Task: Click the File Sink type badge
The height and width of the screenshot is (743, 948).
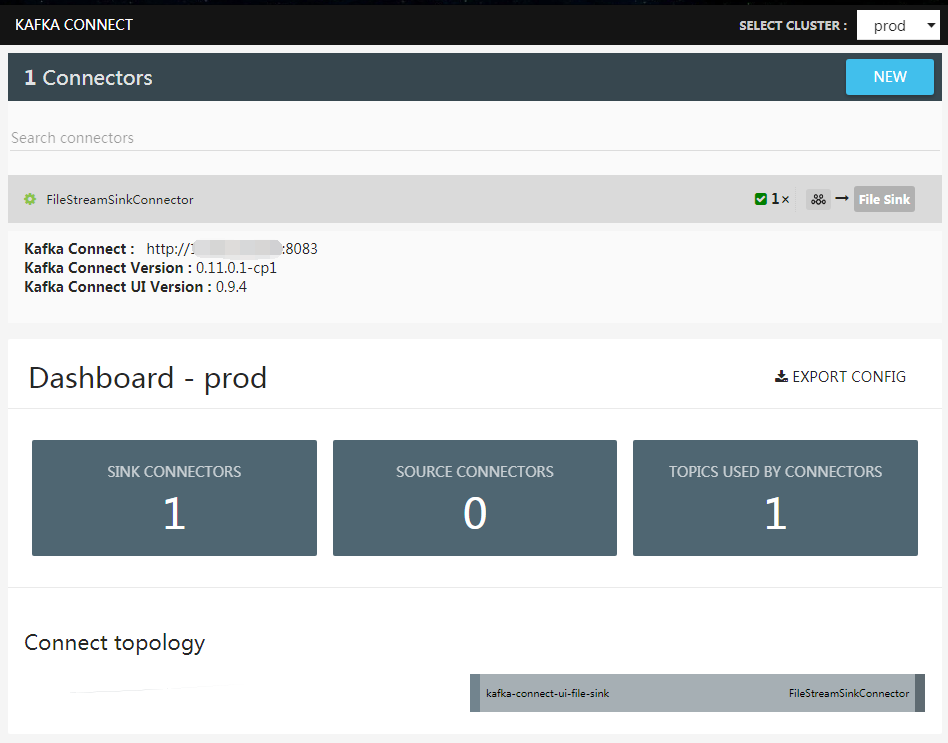Action: click(x=884, y=199)
